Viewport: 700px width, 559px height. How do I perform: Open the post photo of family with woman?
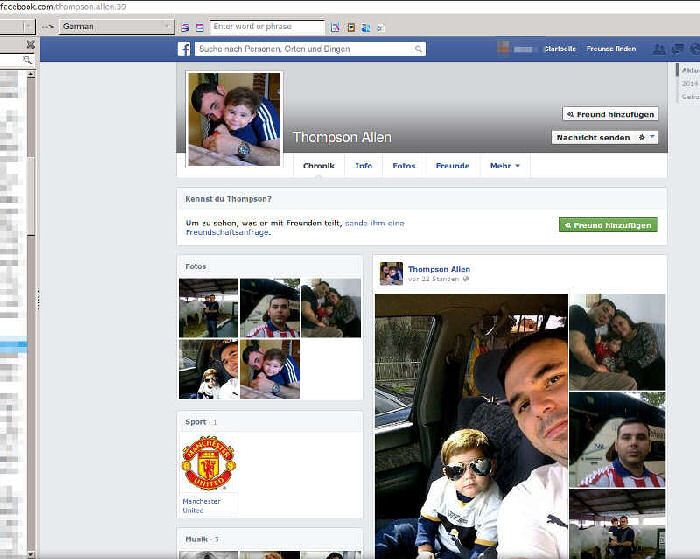tap(617, 342)
